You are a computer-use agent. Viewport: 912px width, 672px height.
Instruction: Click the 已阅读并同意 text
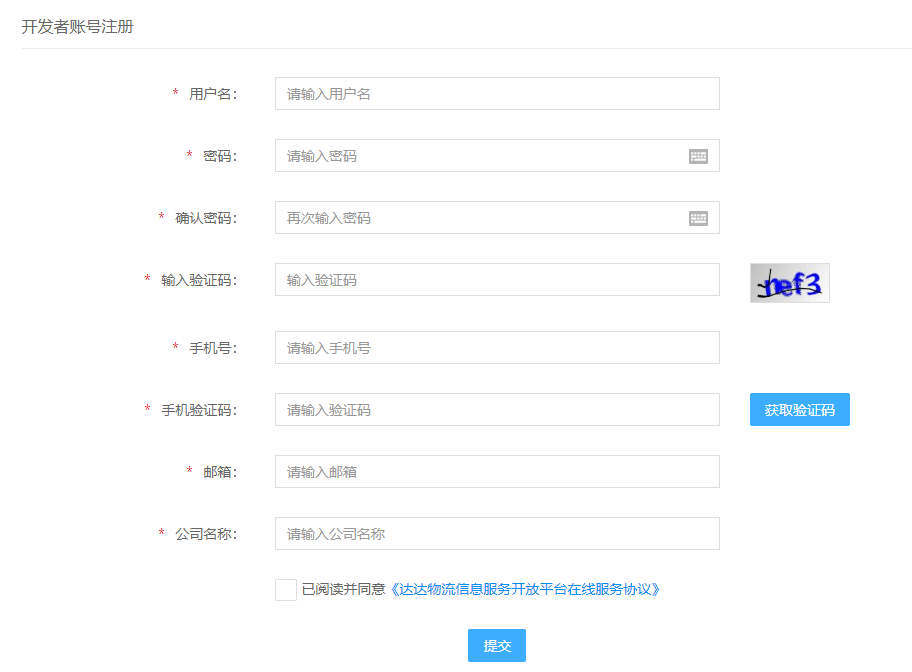pyautogui.click(x=343, y=589)
